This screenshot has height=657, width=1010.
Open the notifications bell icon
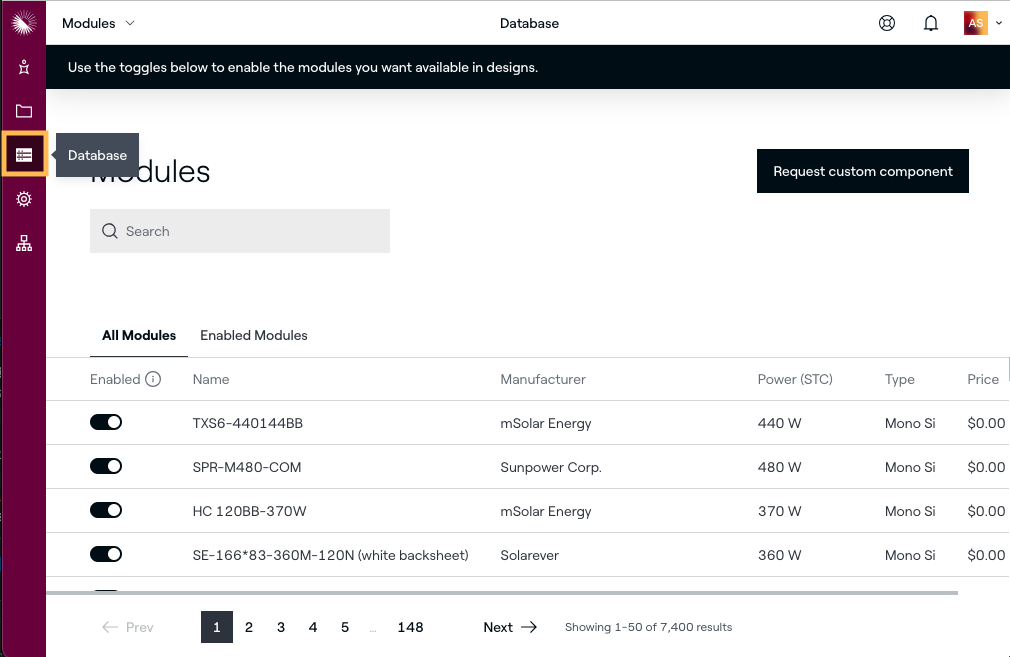point(930,23)
